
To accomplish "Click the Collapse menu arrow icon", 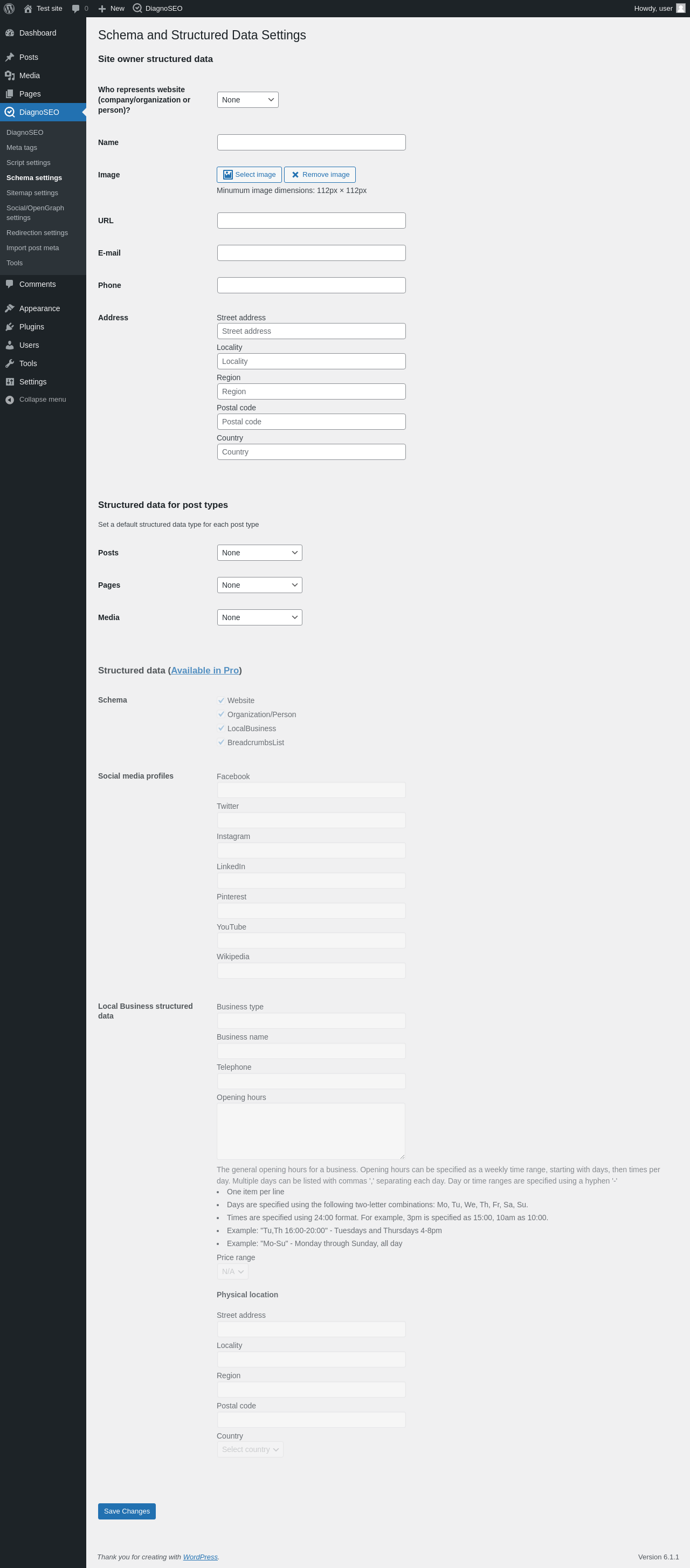I will tap(10, 400).
